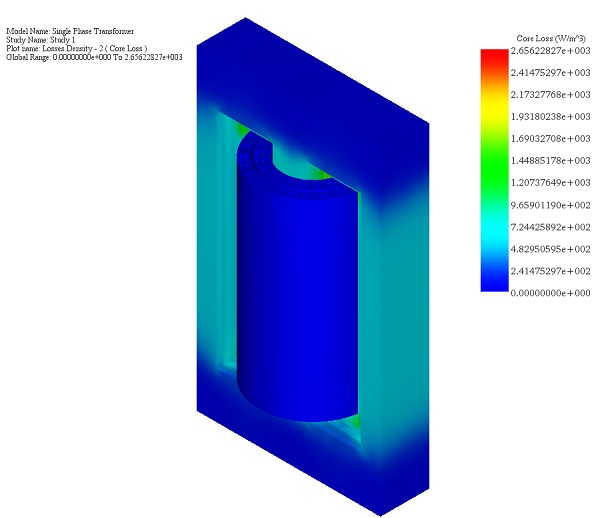Click the Study Name: Study 1 annotation
Image resolution: width=600 pixels, height=518 pixels.
pos(41,40)
